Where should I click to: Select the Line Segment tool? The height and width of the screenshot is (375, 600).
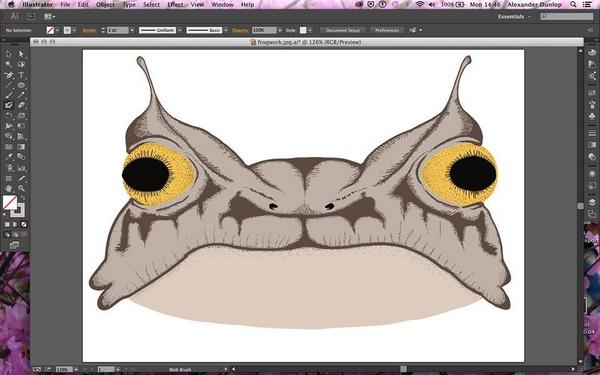(8, 85)
